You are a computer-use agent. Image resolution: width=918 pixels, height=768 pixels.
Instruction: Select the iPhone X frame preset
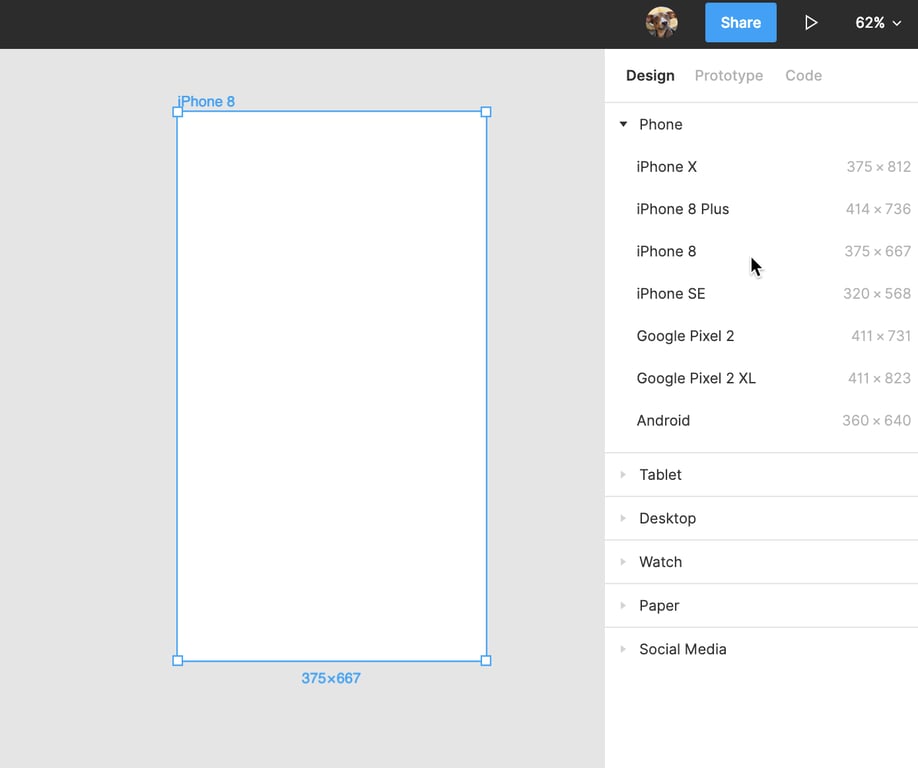coord(667,167)
